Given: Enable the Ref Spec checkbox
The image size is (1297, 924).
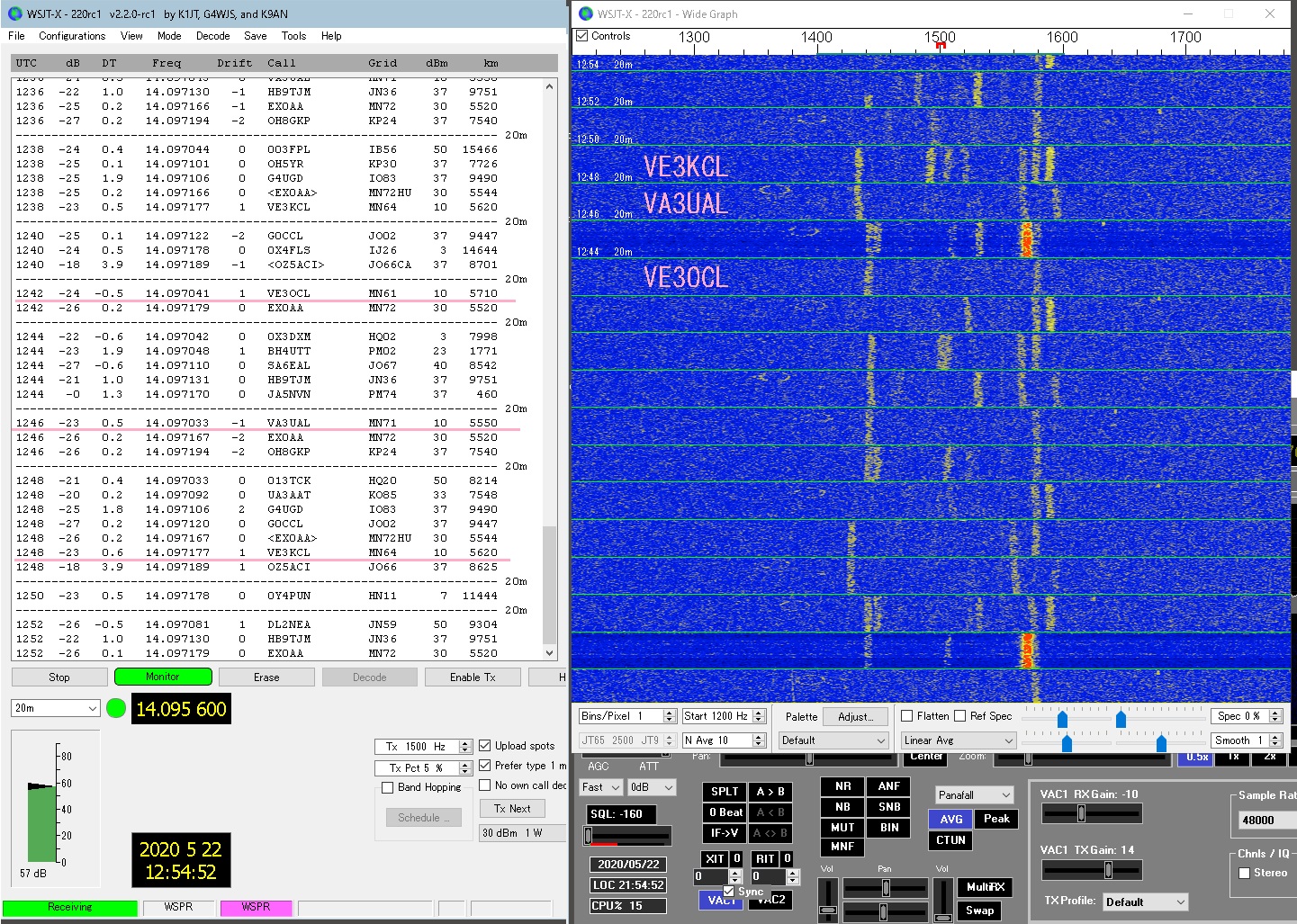Looking at the screenshot, I should tap(960, 716).
